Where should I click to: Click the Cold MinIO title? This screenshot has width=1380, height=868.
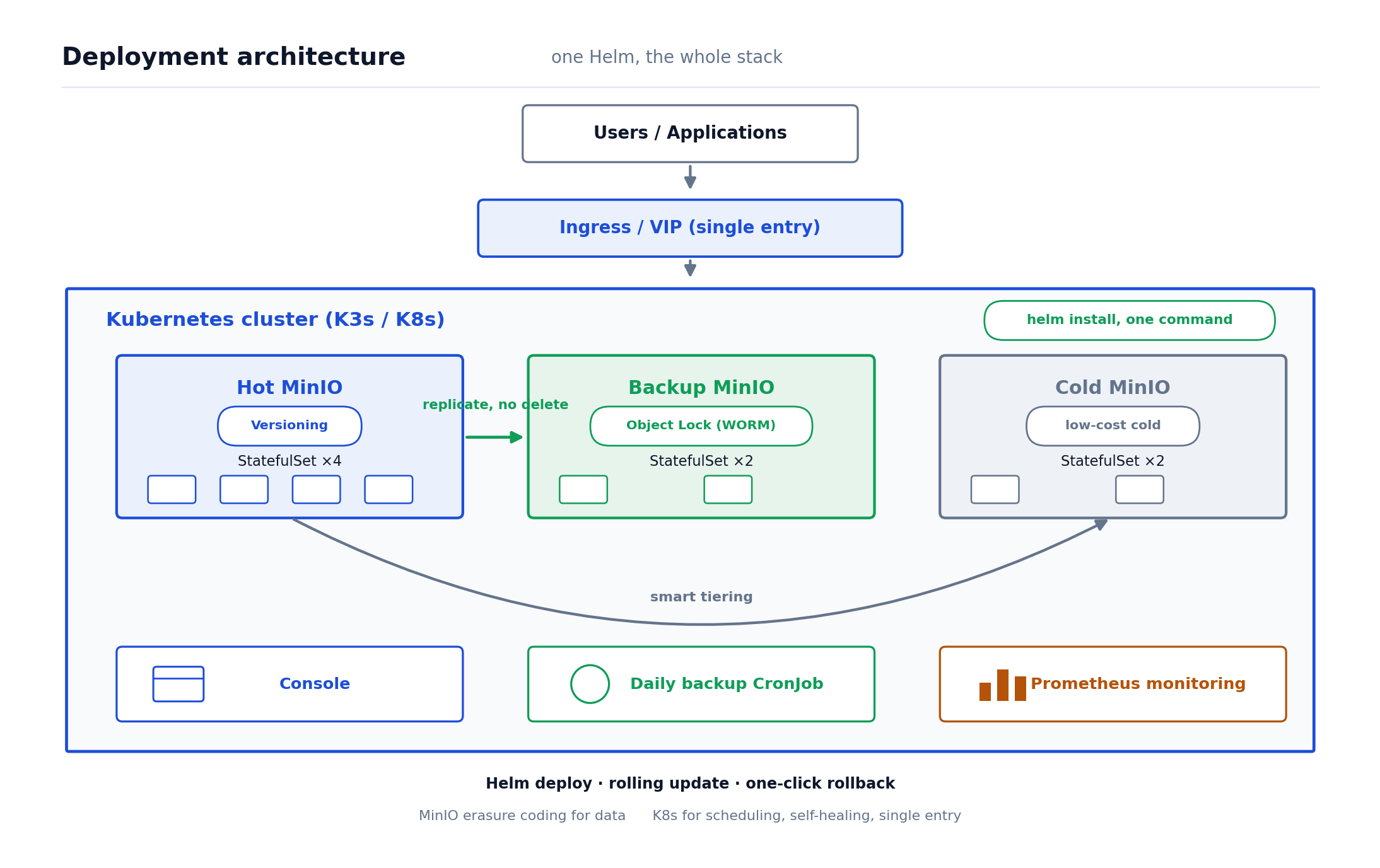point(1113,388)
